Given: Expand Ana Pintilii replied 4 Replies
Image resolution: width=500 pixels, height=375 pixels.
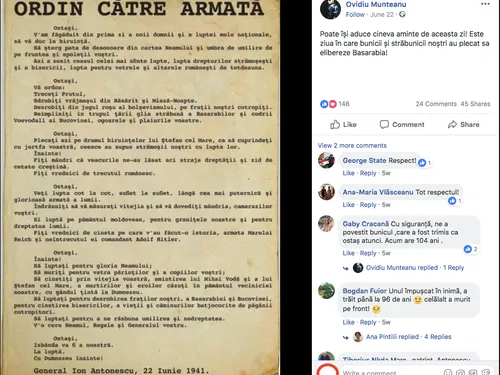Looking at the screenshot, I should [x=408, y=337].
